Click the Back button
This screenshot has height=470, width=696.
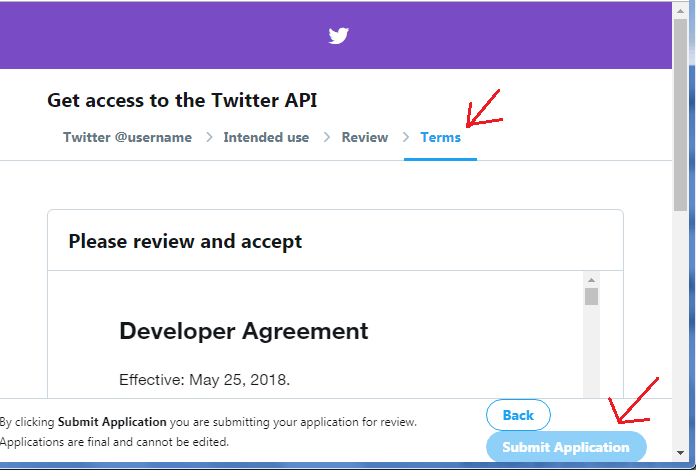tap(518, 415)
